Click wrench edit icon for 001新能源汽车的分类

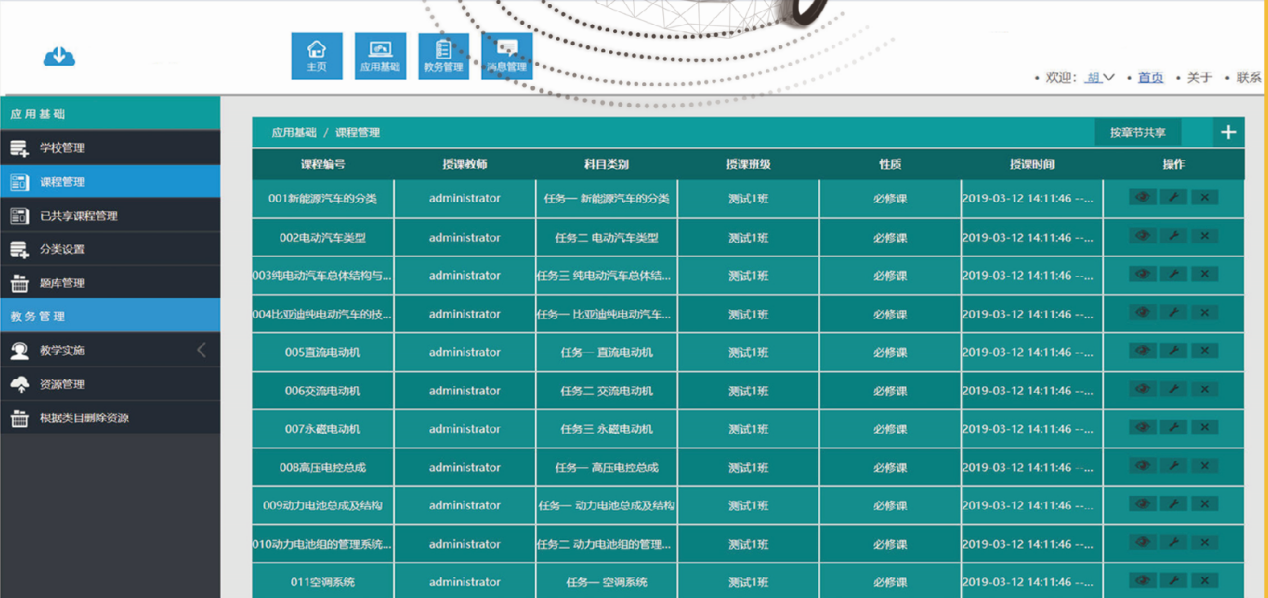(1173, 198)
